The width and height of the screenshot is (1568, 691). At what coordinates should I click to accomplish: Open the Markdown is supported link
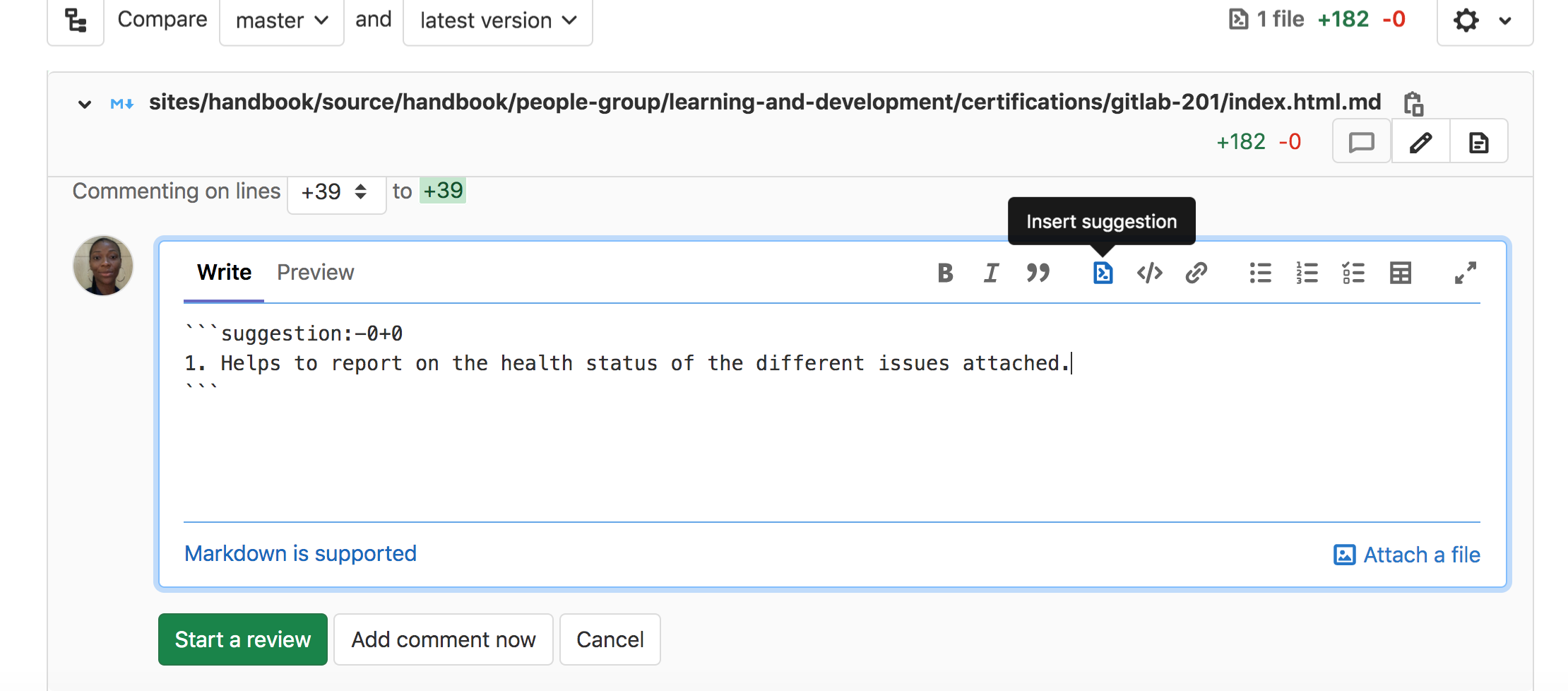(x=300, y=554)
